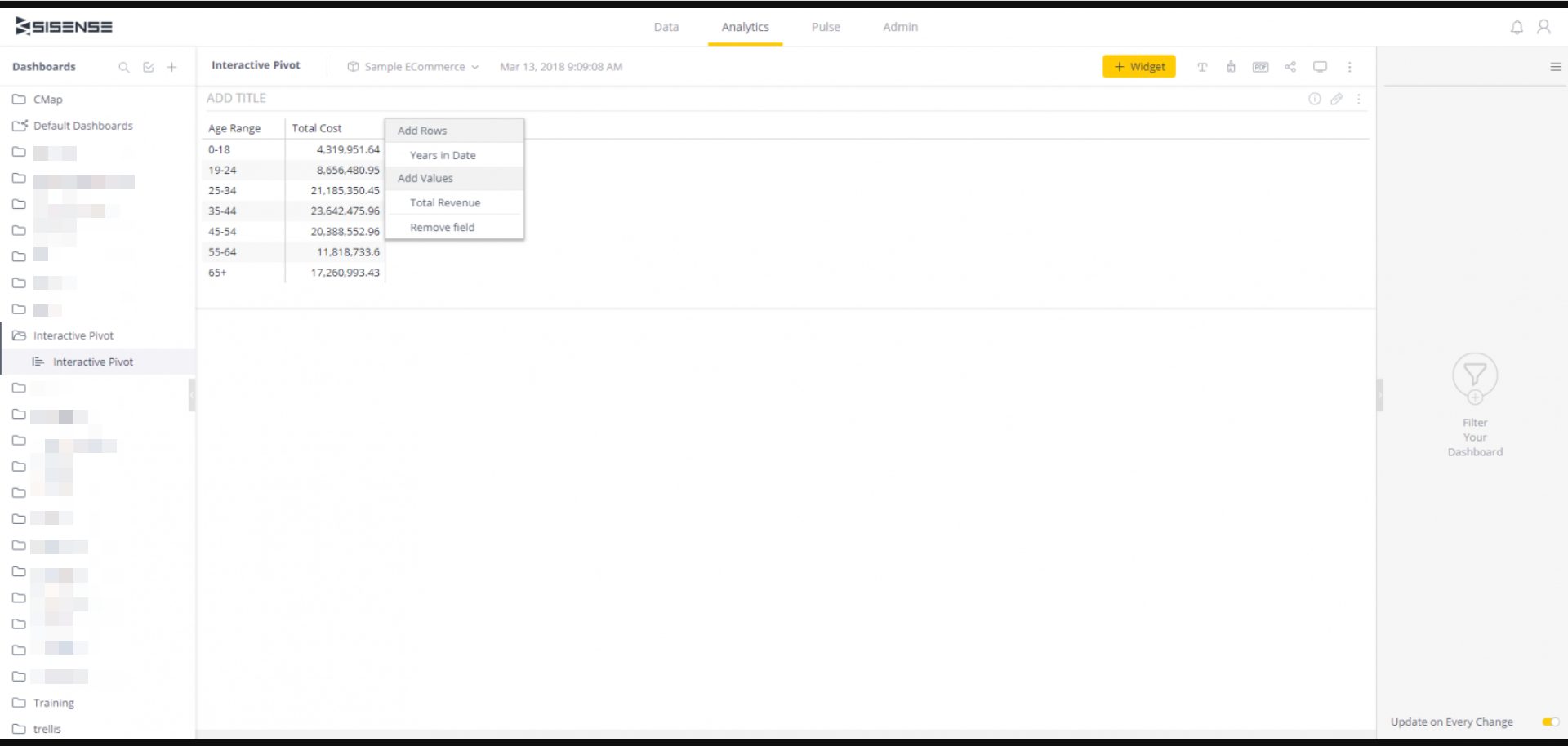
Task: Open the right panel hamburger menu
Action: 1554,67
